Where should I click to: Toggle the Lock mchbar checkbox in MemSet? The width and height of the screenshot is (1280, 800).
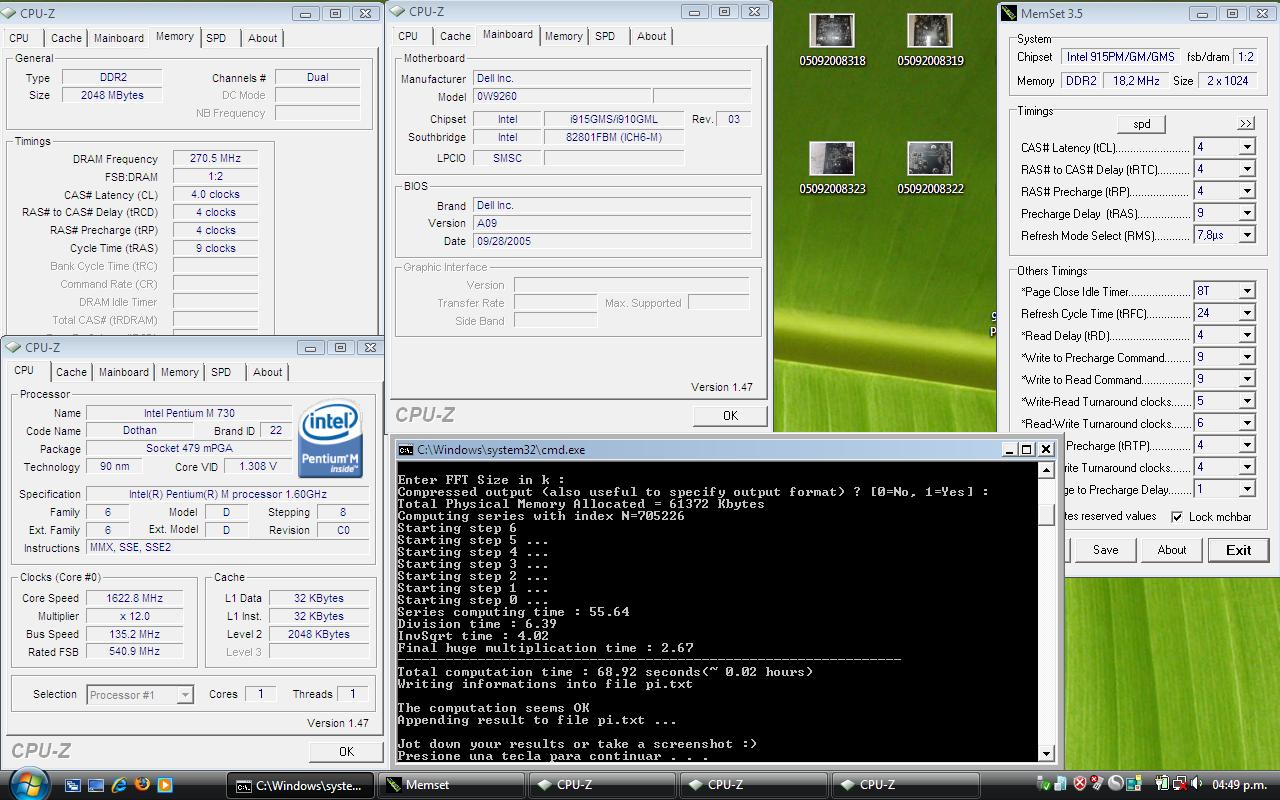click(1177, 517)
